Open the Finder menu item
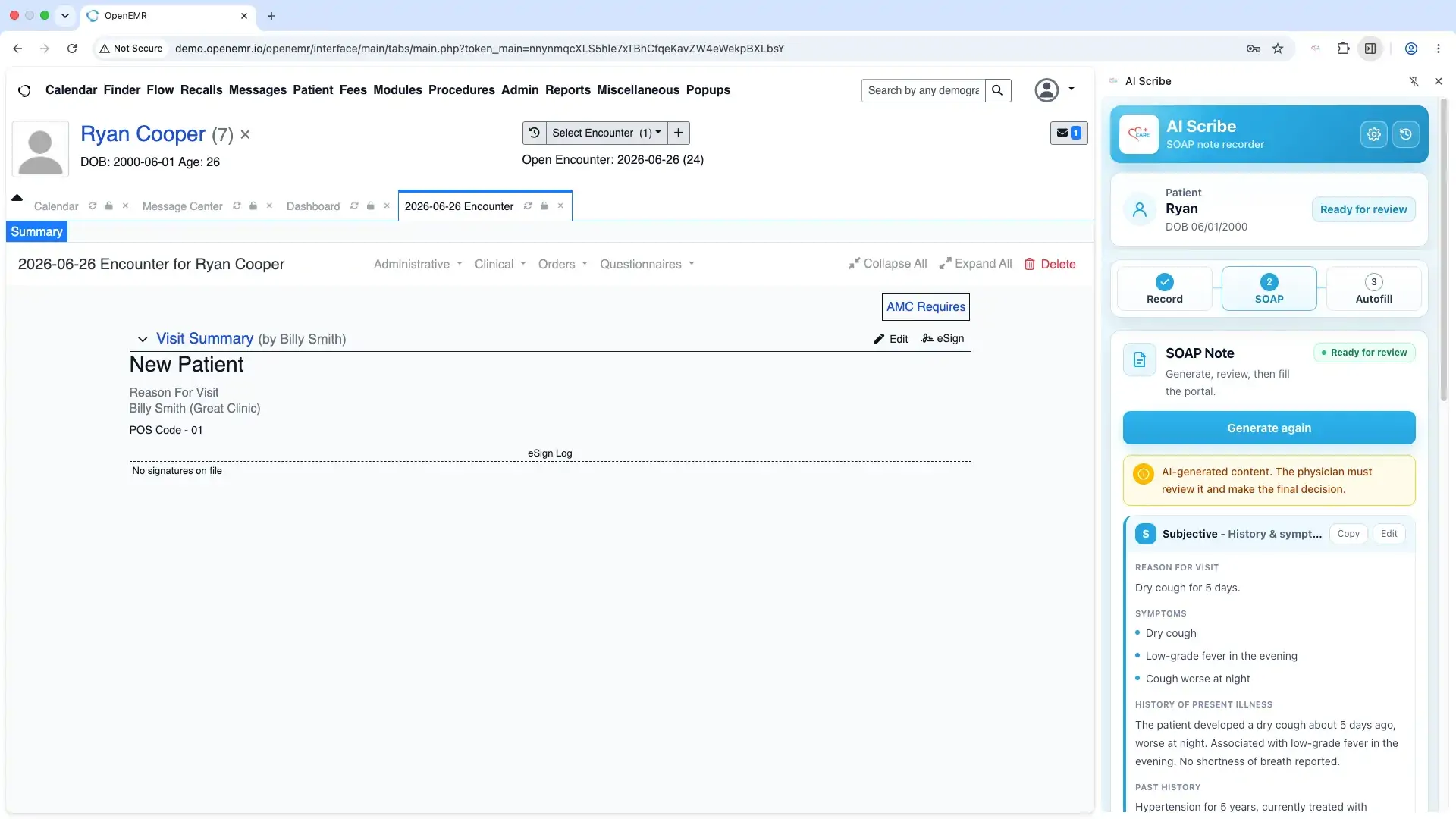 (x=122, y=89)
